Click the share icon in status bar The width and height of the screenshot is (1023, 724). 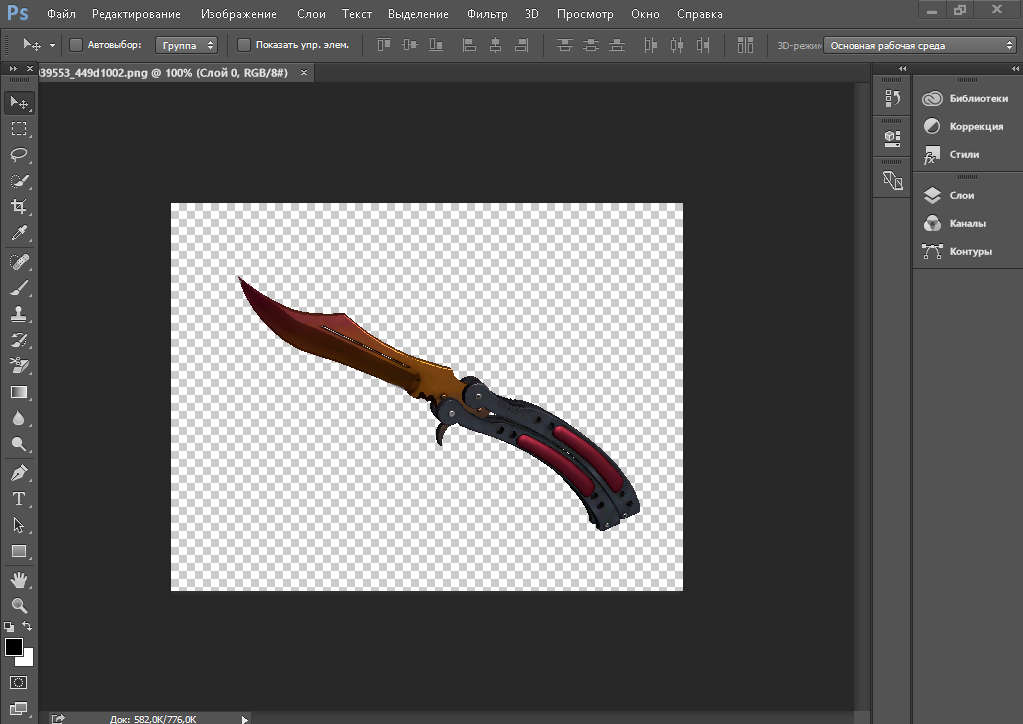coord(58,719)
